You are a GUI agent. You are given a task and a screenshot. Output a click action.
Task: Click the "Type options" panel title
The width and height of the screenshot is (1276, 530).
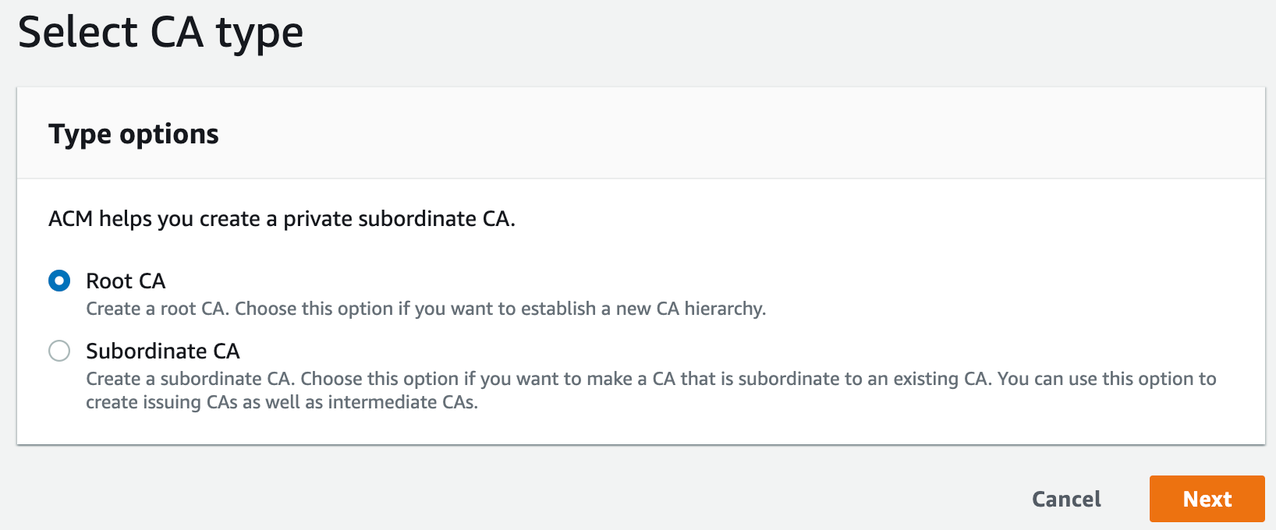tap(134, 134)
